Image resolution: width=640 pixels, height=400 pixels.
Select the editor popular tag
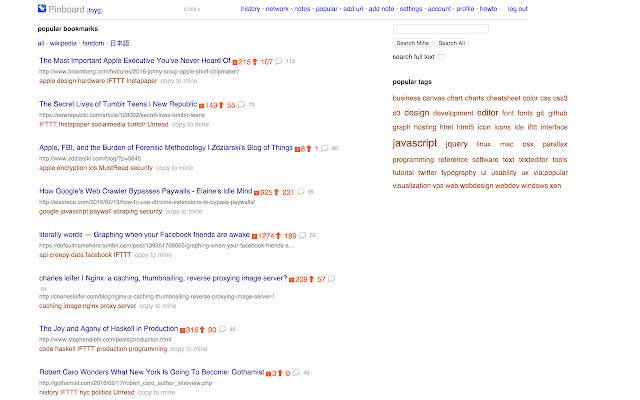click(x=487, y=113)
